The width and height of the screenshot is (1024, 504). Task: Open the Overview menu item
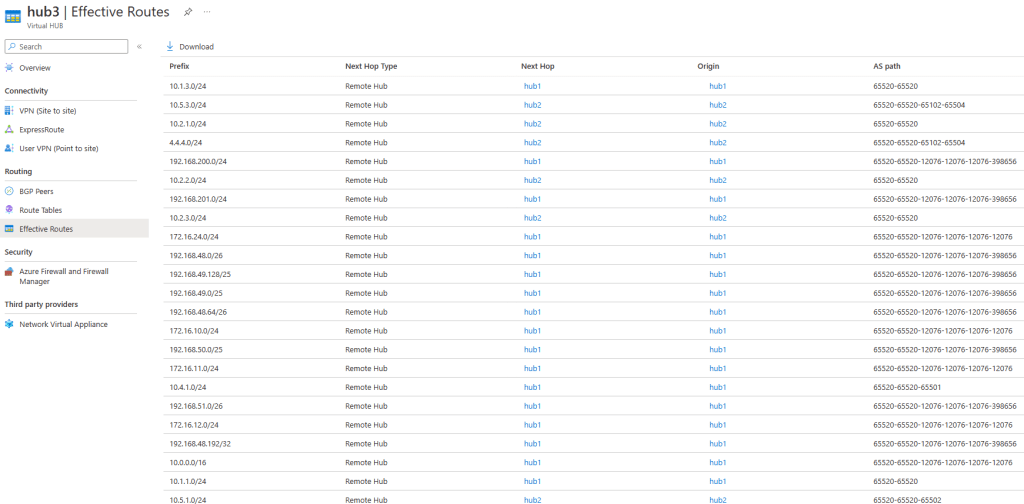(x=34, y=68)
